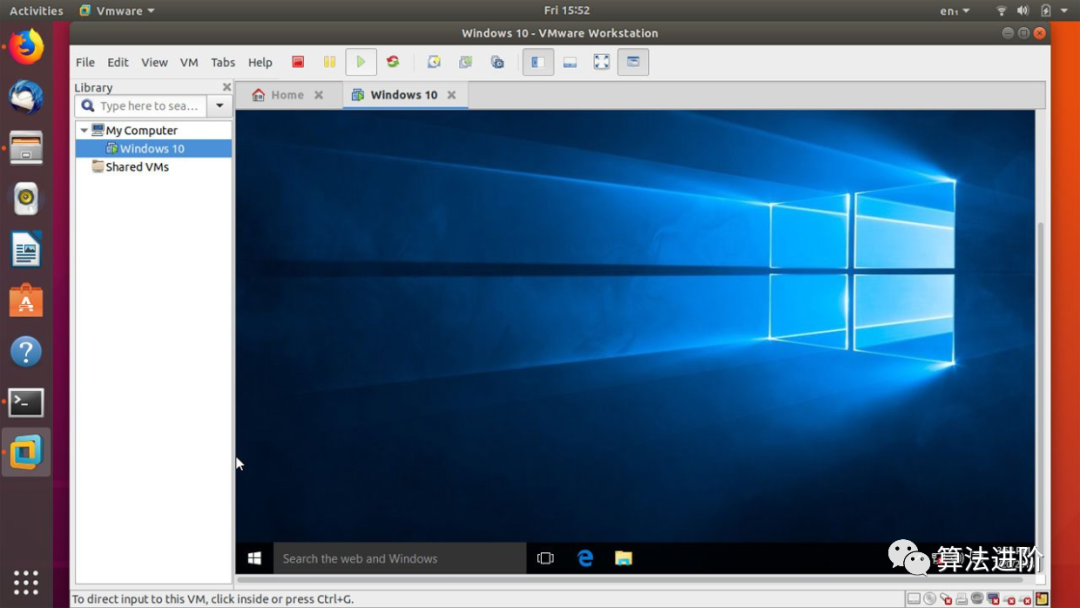1080x608 pixels.
Task: Toggle the thumbnail bar view button
Action: 570,62
